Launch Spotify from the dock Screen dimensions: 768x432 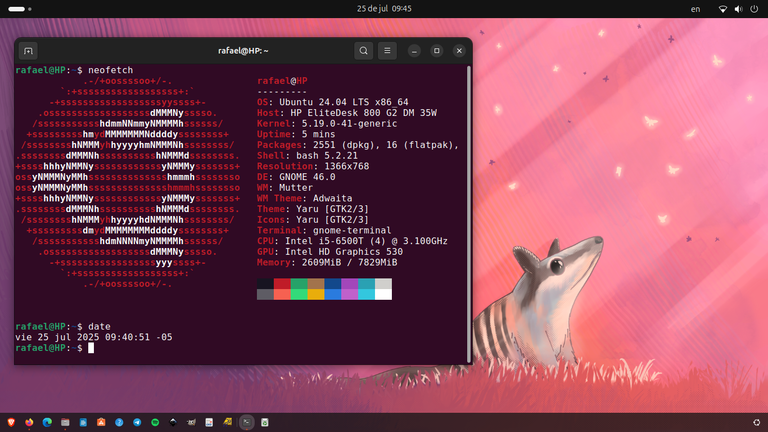(x=155, y=422)
